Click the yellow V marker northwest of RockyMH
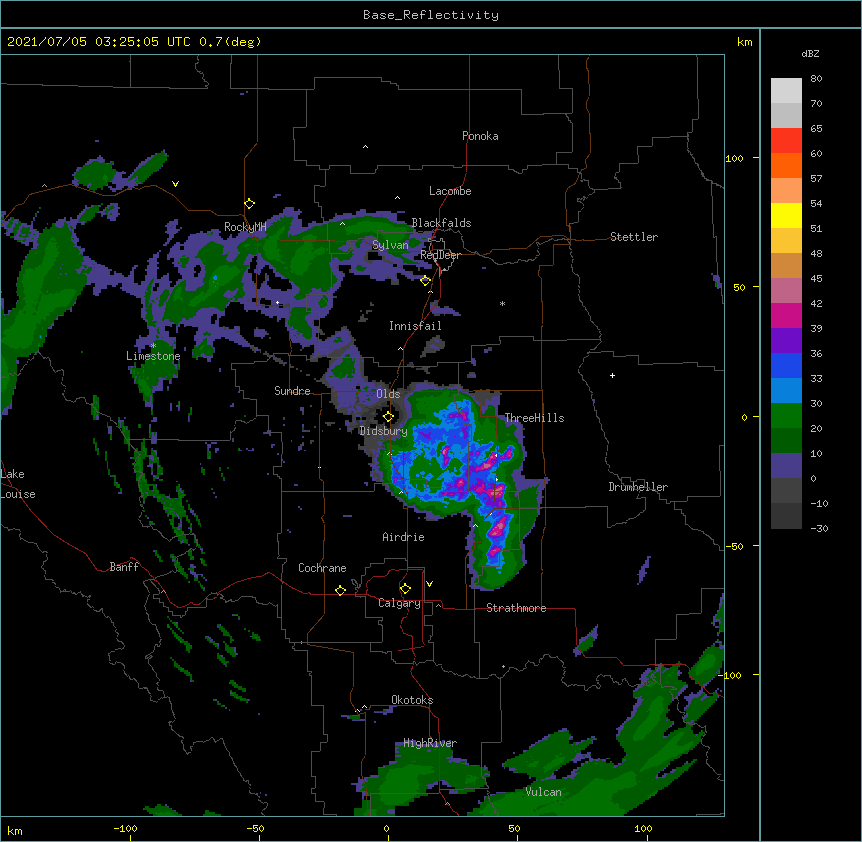862x842 pixels. (x=175, y=184)
